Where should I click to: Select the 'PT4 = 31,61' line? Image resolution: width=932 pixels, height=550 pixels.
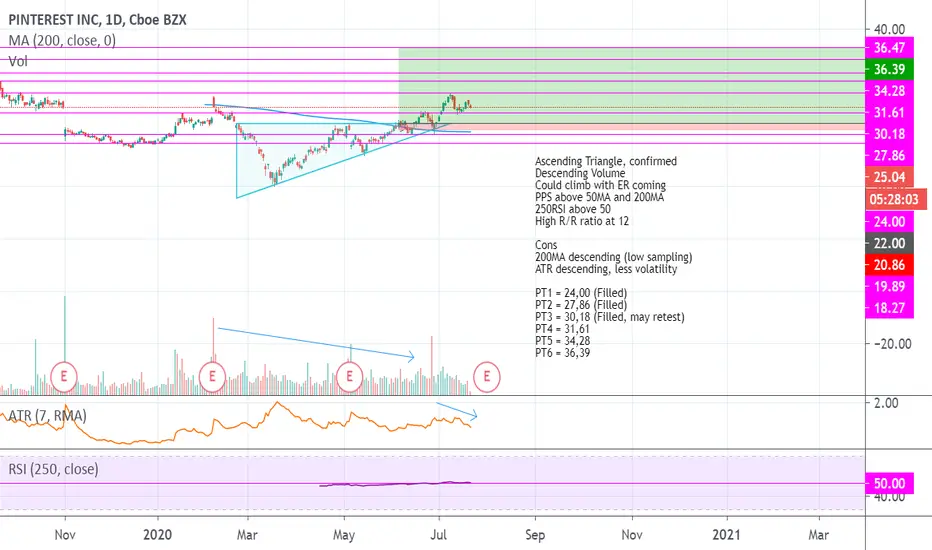pos(562,329)
